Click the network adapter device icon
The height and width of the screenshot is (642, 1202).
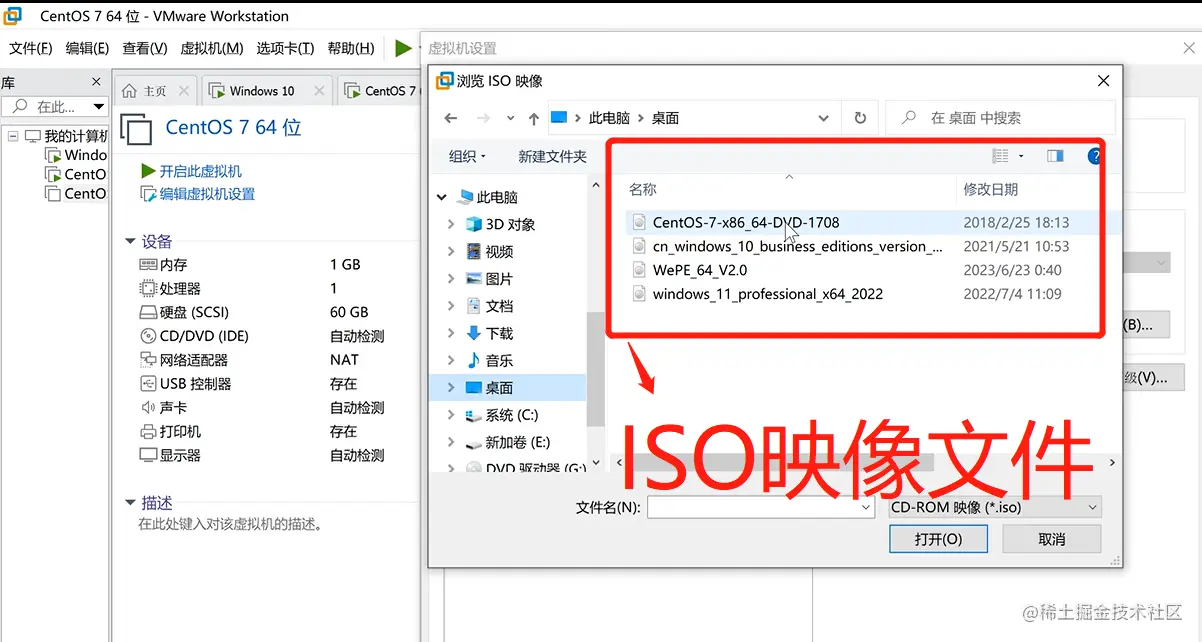pos(146,359)
